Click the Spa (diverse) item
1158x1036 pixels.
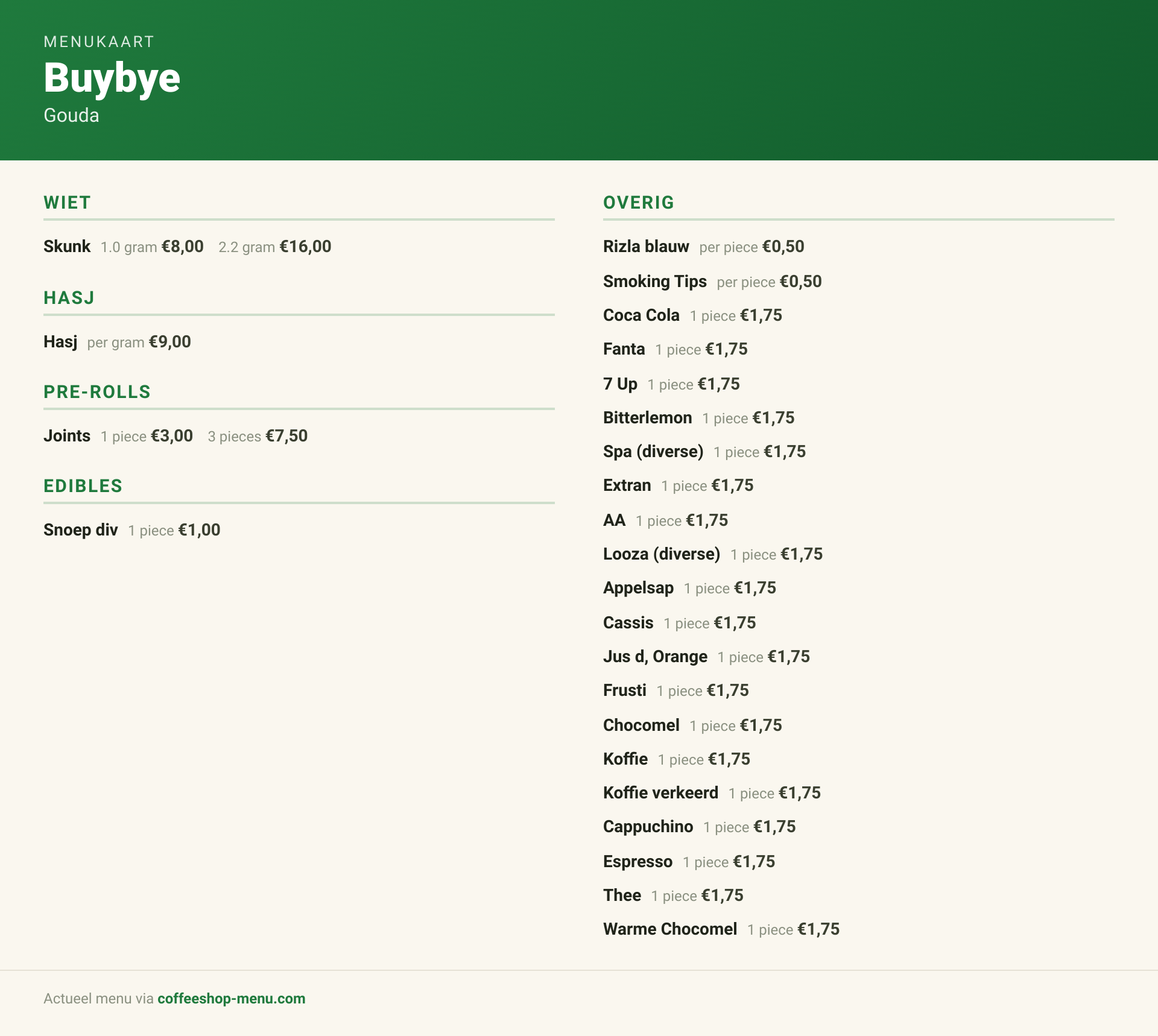[x=653, y=452]
